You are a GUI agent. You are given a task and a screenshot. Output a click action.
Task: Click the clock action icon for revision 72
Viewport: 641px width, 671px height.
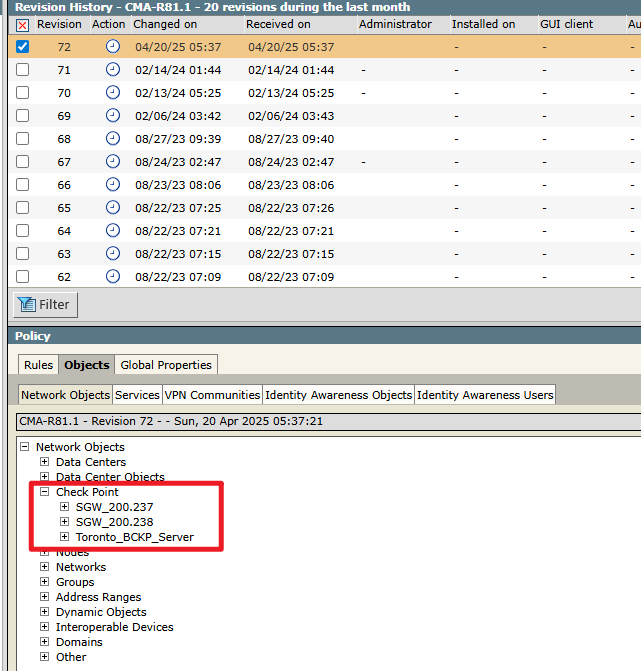112,47
